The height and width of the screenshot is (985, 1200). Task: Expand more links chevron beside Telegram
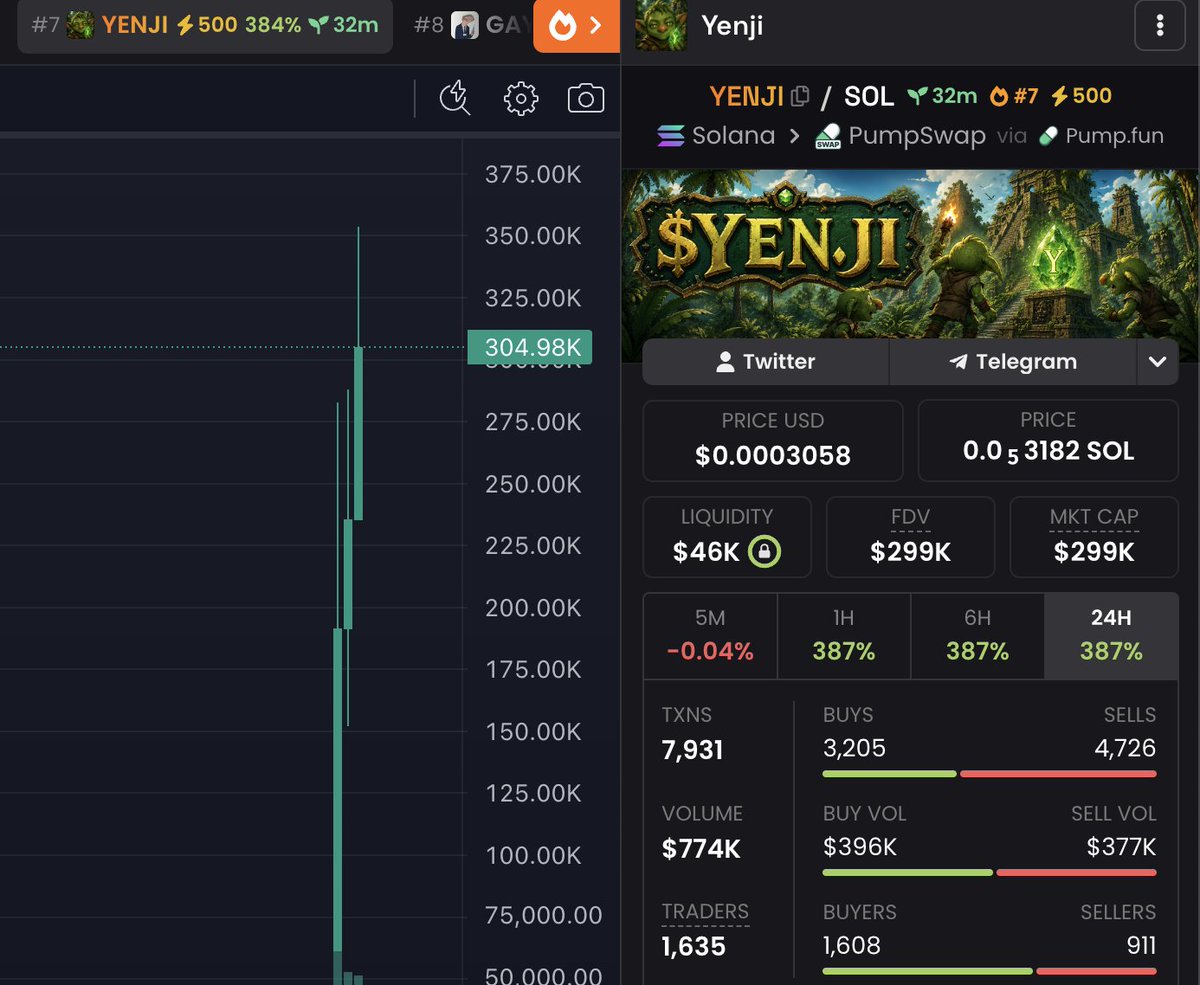coord(1158,362)
